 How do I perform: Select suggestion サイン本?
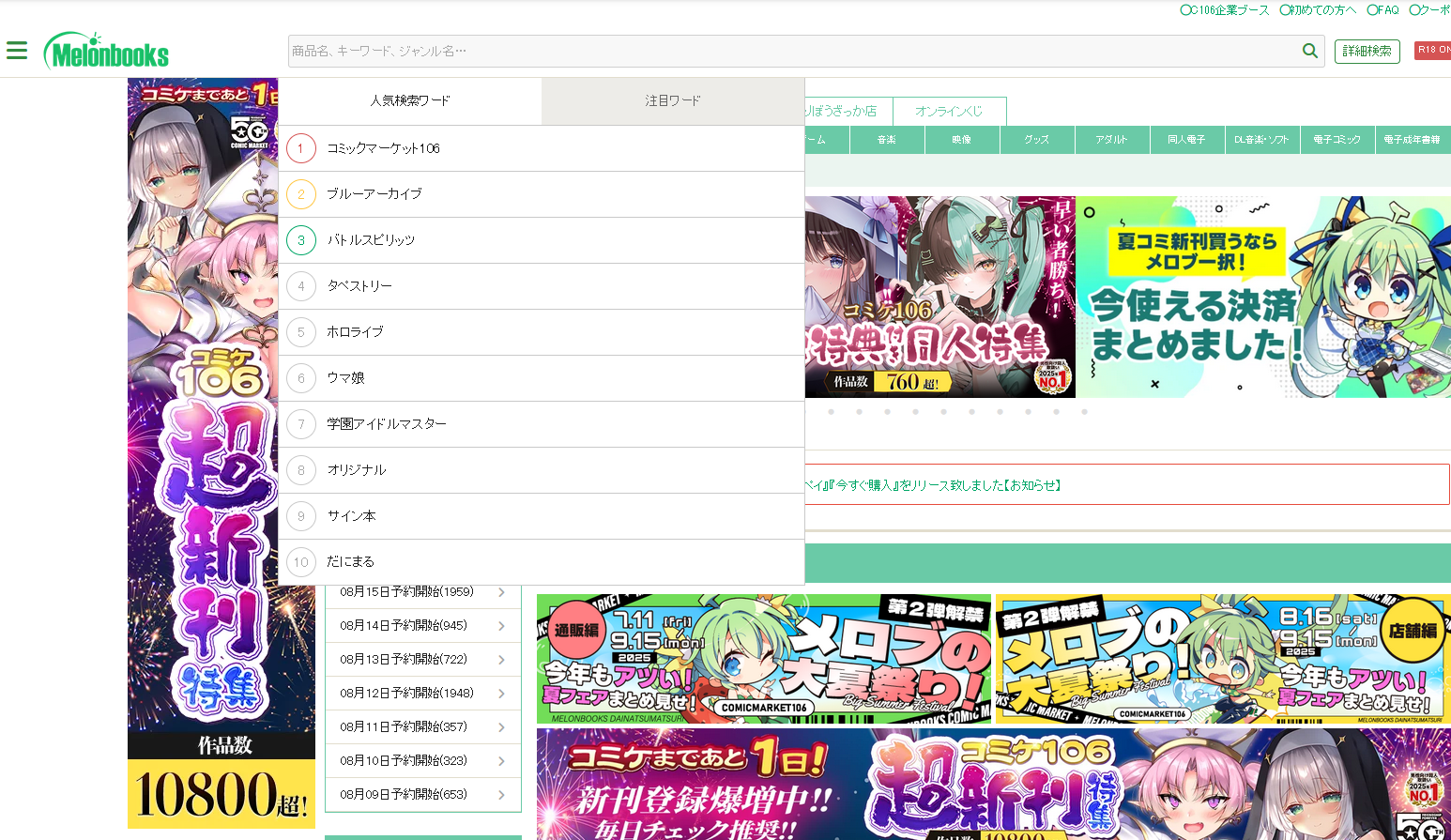coord(542,516)
